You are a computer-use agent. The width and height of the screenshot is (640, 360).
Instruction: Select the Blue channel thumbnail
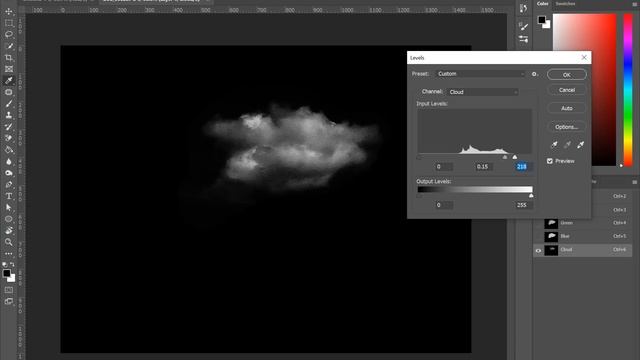(551, 236)
